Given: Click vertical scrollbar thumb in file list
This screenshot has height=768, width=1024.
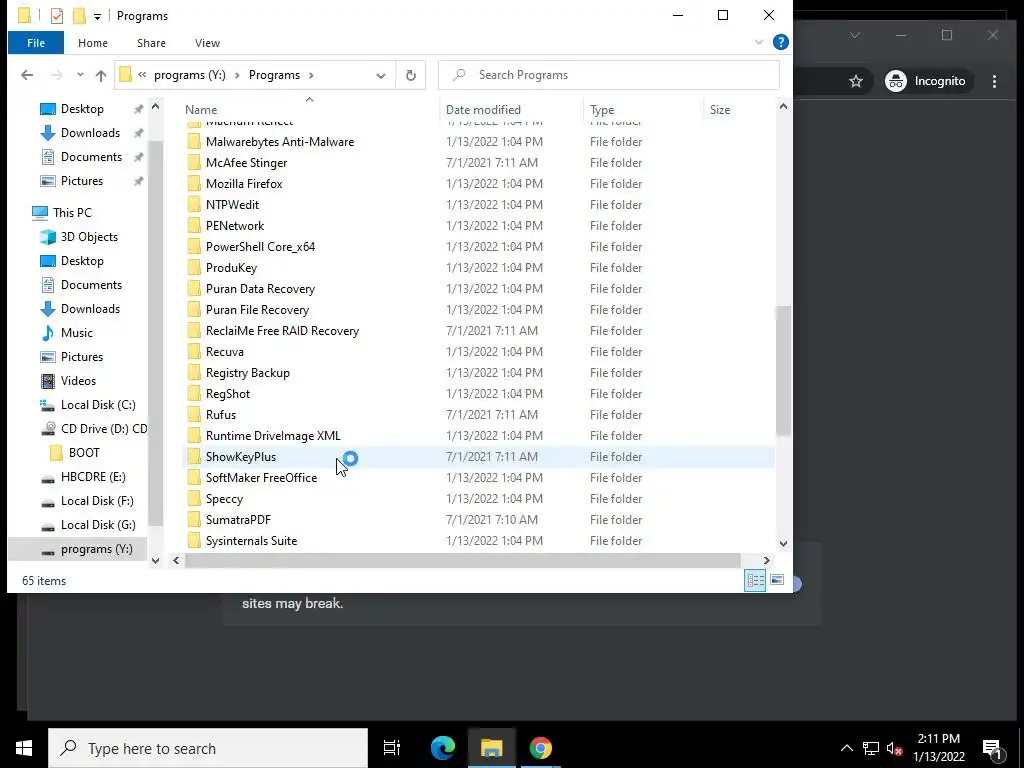Looking at the screenshot, I should point(783,371).
